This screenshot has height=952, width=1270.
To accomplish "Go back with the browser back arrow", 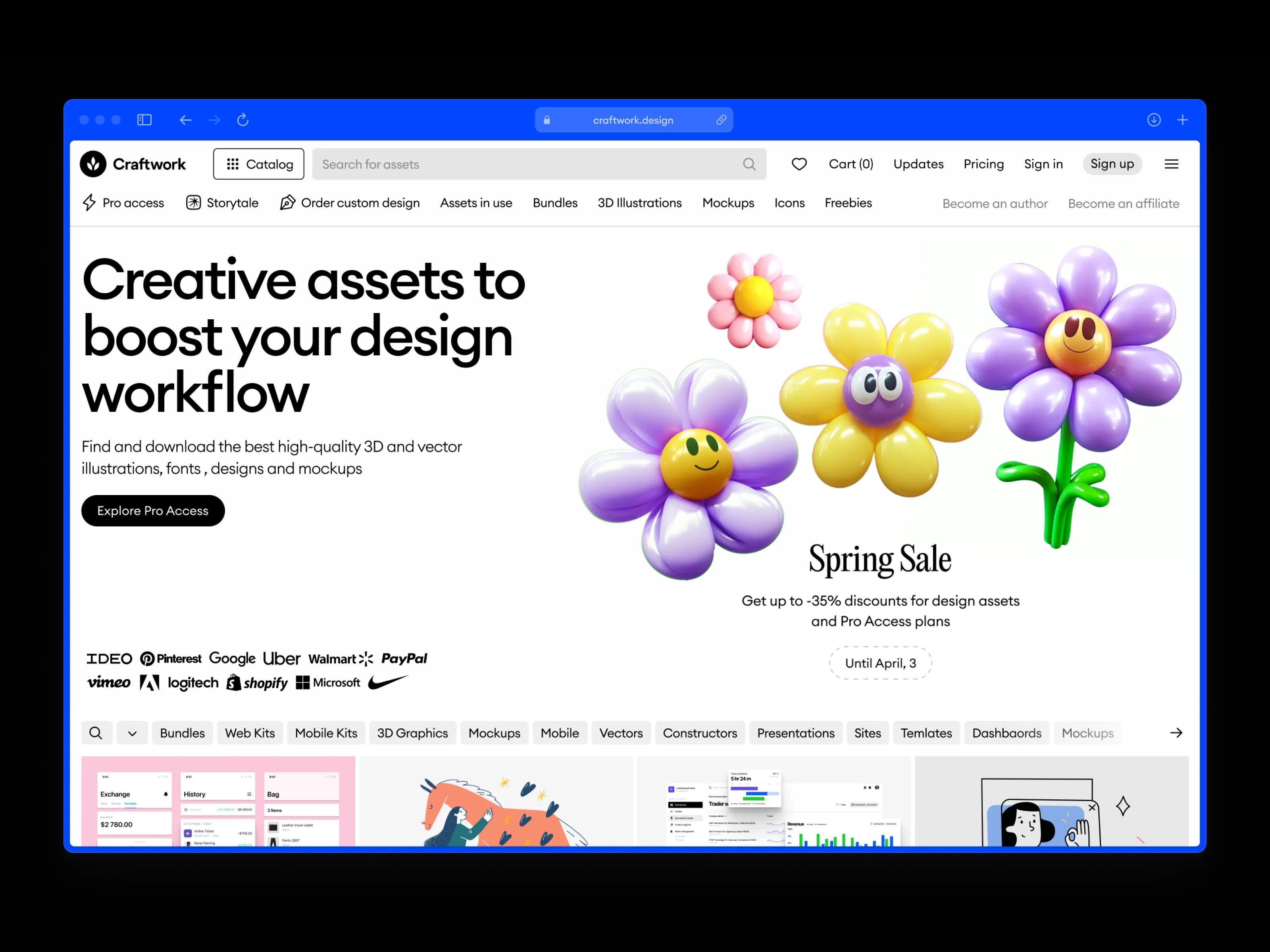I will (185, 120).
